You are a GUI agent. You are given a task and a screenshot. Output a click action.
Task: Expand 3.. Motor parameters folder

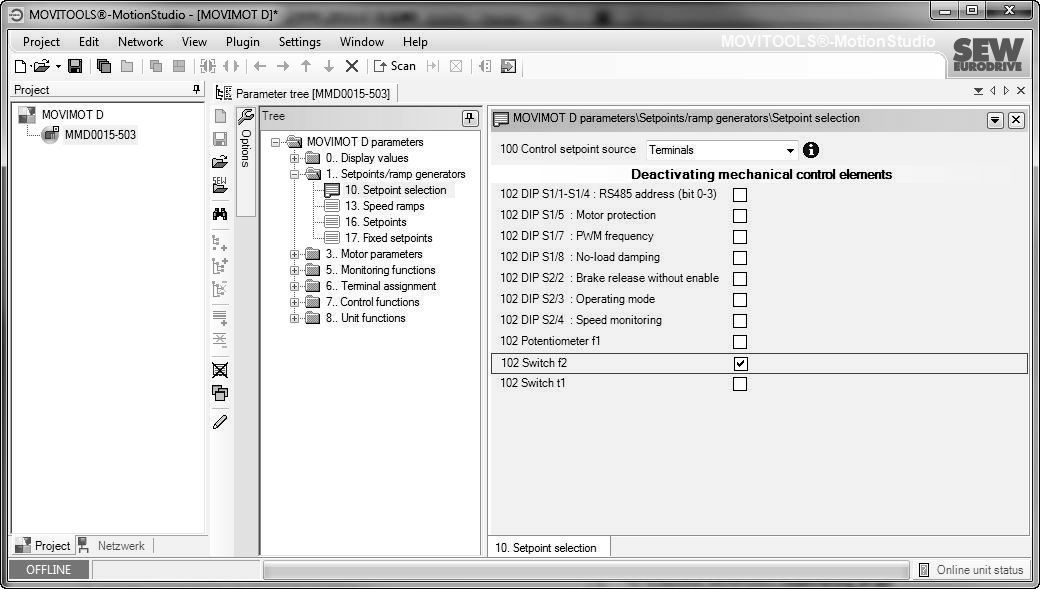pos(294,254)
